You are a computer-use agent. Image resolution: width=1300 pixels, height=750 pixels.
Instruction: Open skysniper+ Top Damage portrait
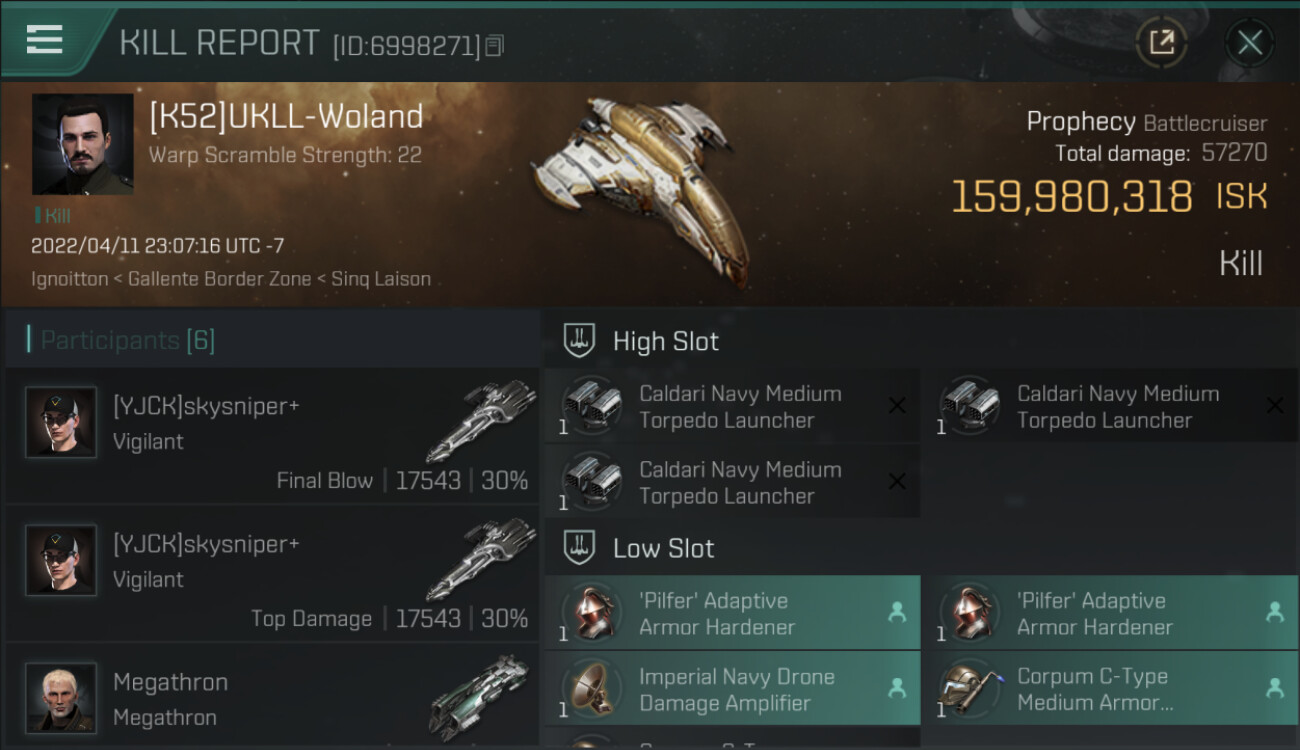[61, 560]
